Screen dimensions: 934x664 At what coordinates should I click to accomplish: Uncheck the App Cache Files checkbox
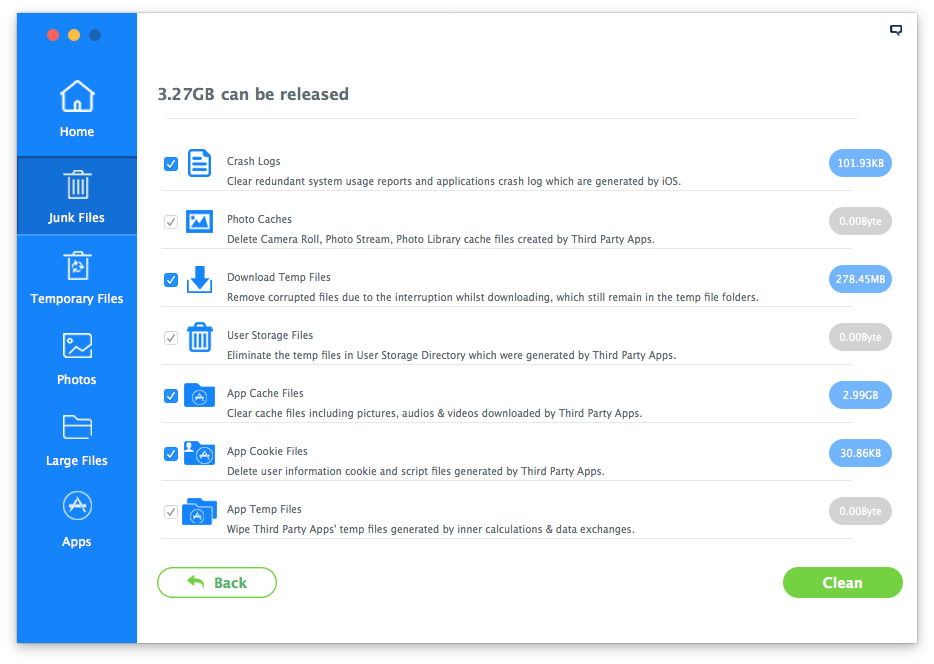click(x=171, y=396)
